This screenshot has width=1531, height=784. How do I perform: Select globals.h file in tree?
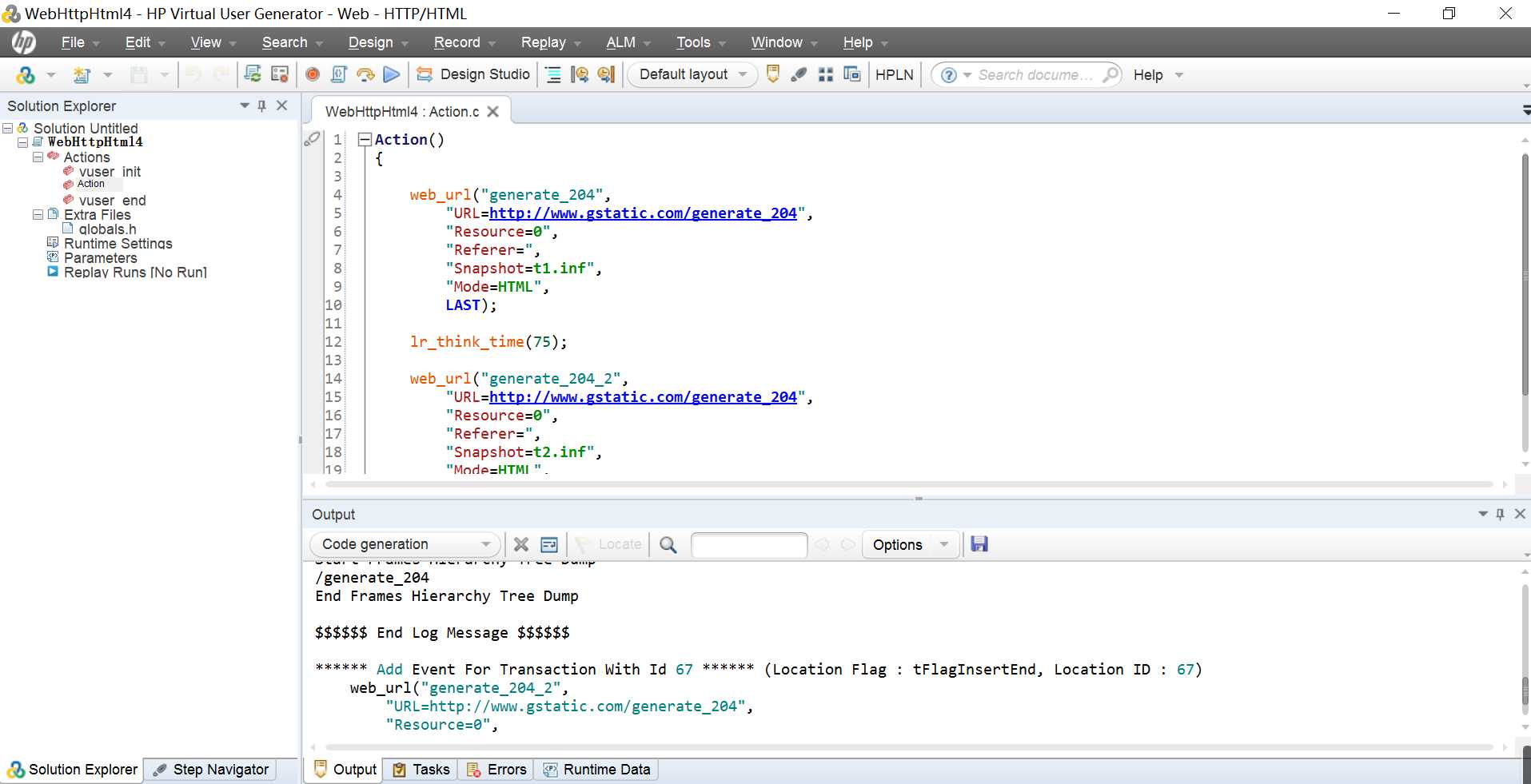click(107, 229)
